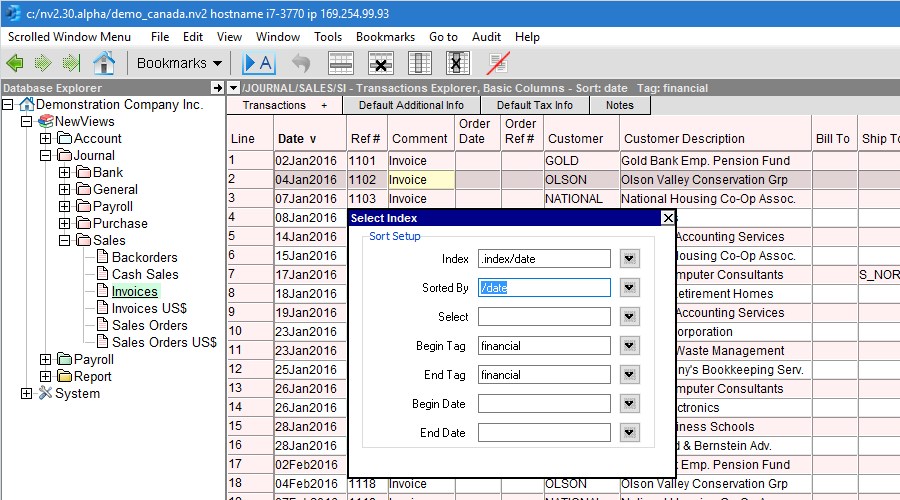Click the delete row toolbar icon

pyautogui.click(x=380, y=63)
